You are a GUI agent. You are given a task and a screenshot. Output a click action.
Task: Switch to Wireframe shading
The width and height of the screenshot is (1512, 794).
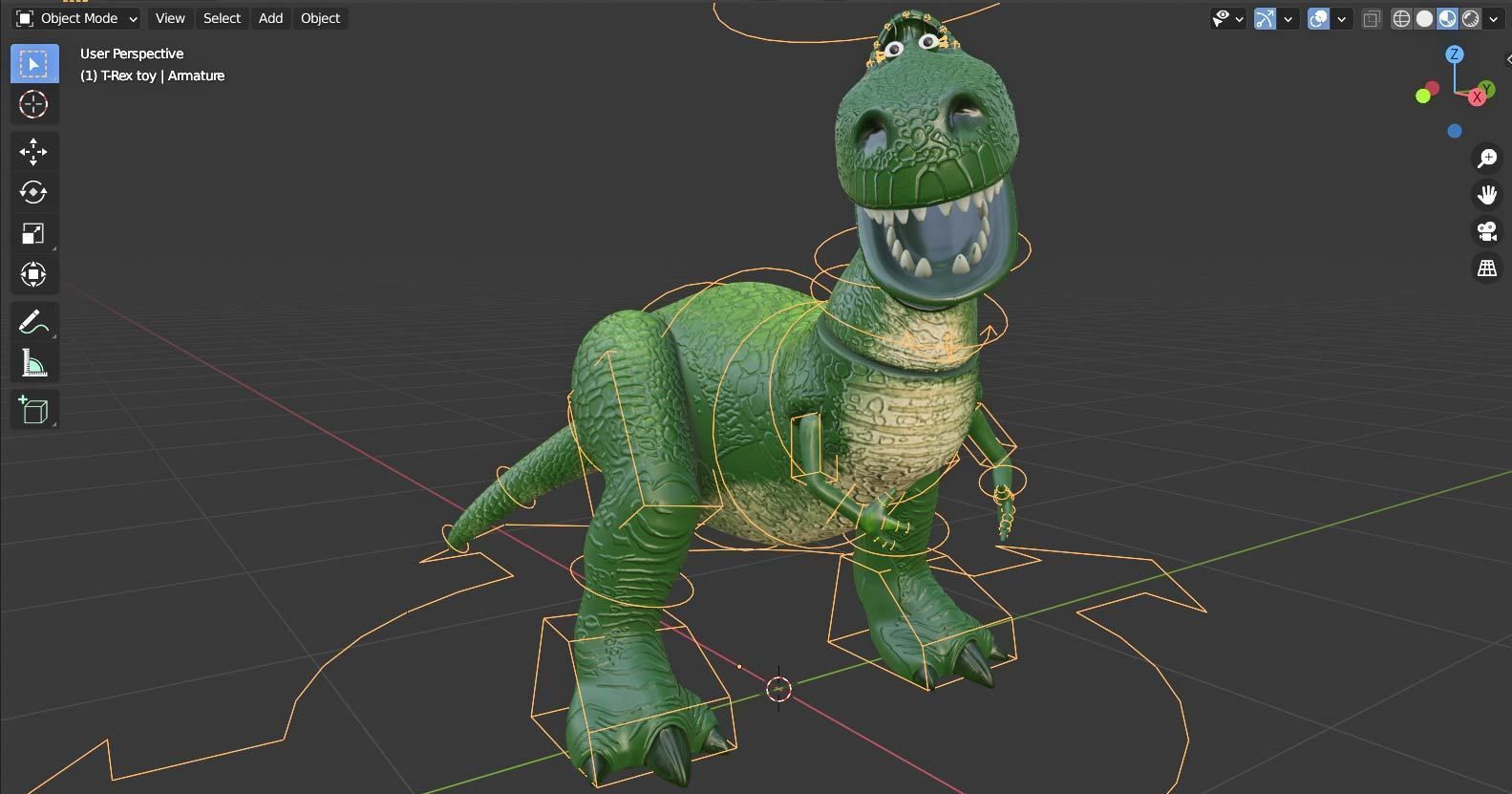pos(1401,19)
